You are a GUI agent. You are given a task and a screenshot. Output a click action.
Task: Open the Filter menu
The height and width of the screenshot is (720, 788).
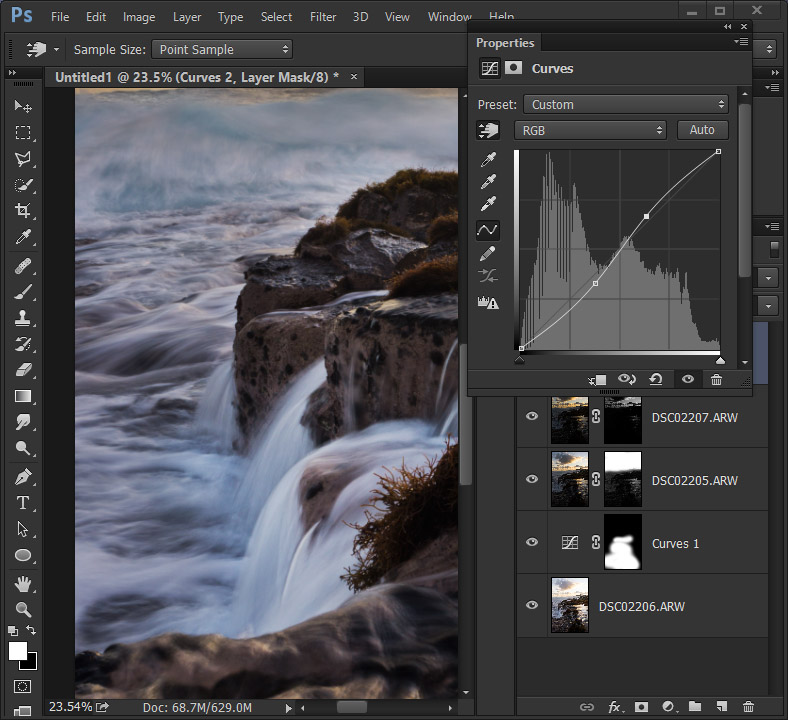323,17
